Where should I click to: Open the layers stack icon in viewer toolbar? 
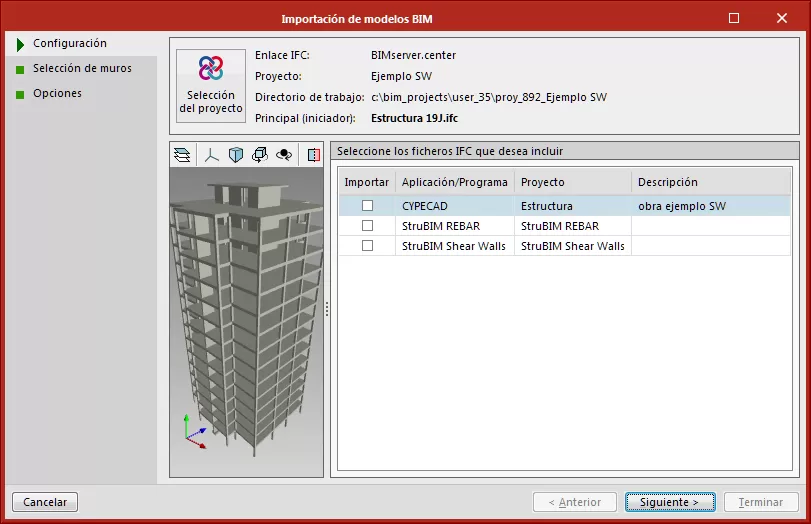pyautogui.click(x=182, y=154)
